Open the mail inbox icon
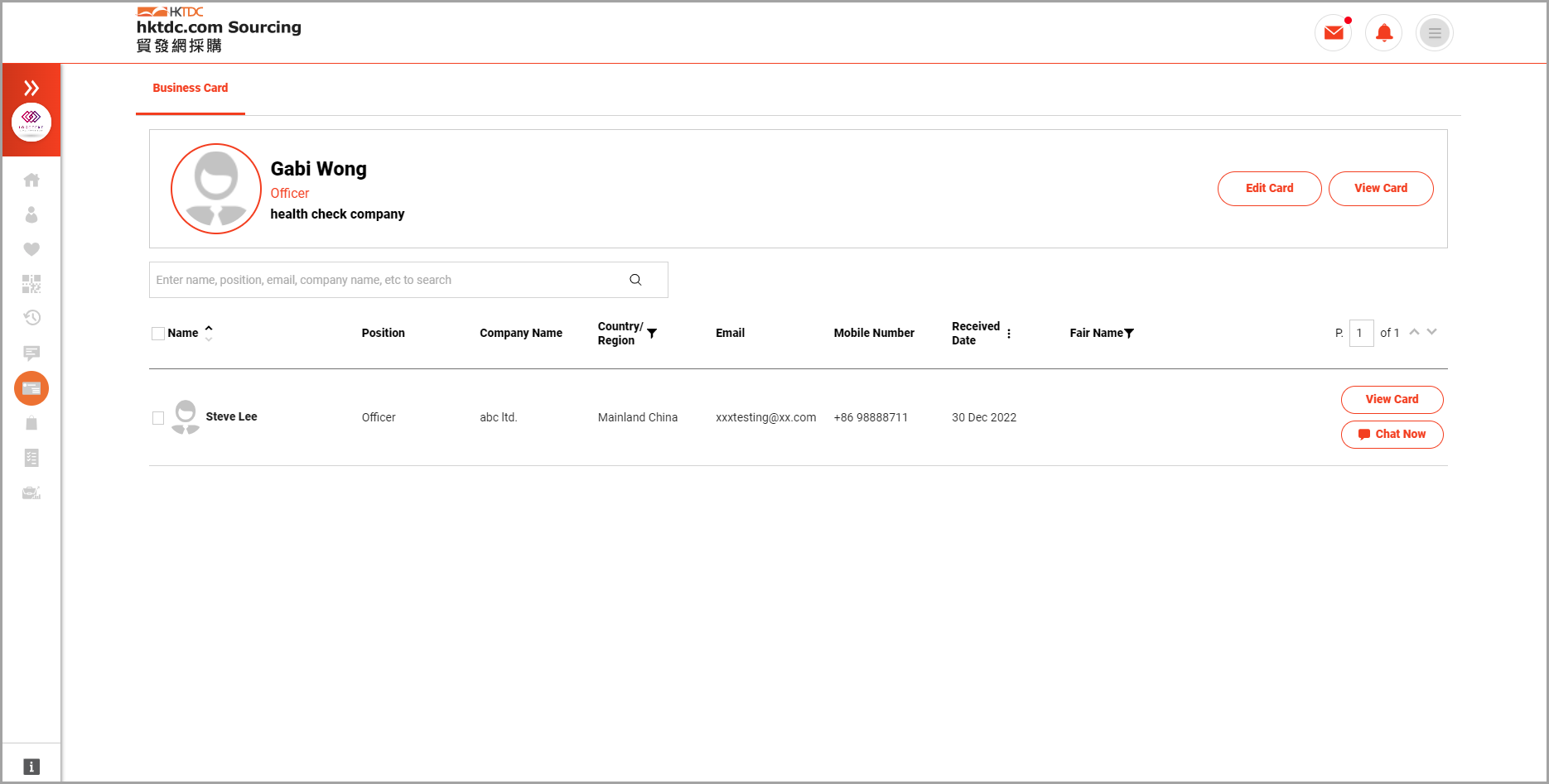Screen dimensions: 1549x784 [x=1334, y=33]
